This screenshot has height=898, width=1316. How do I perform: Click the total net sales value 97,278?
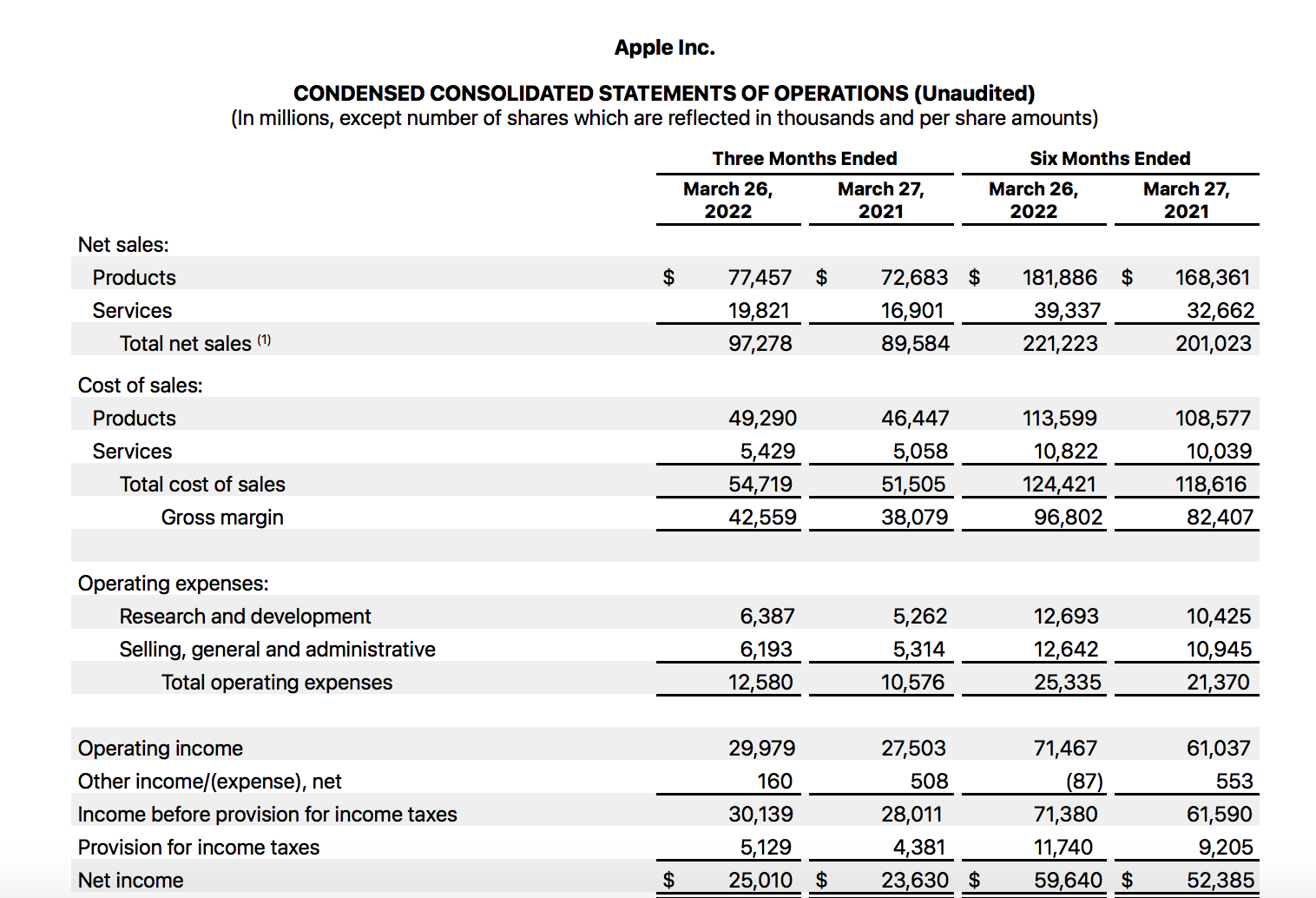(760, 344)
